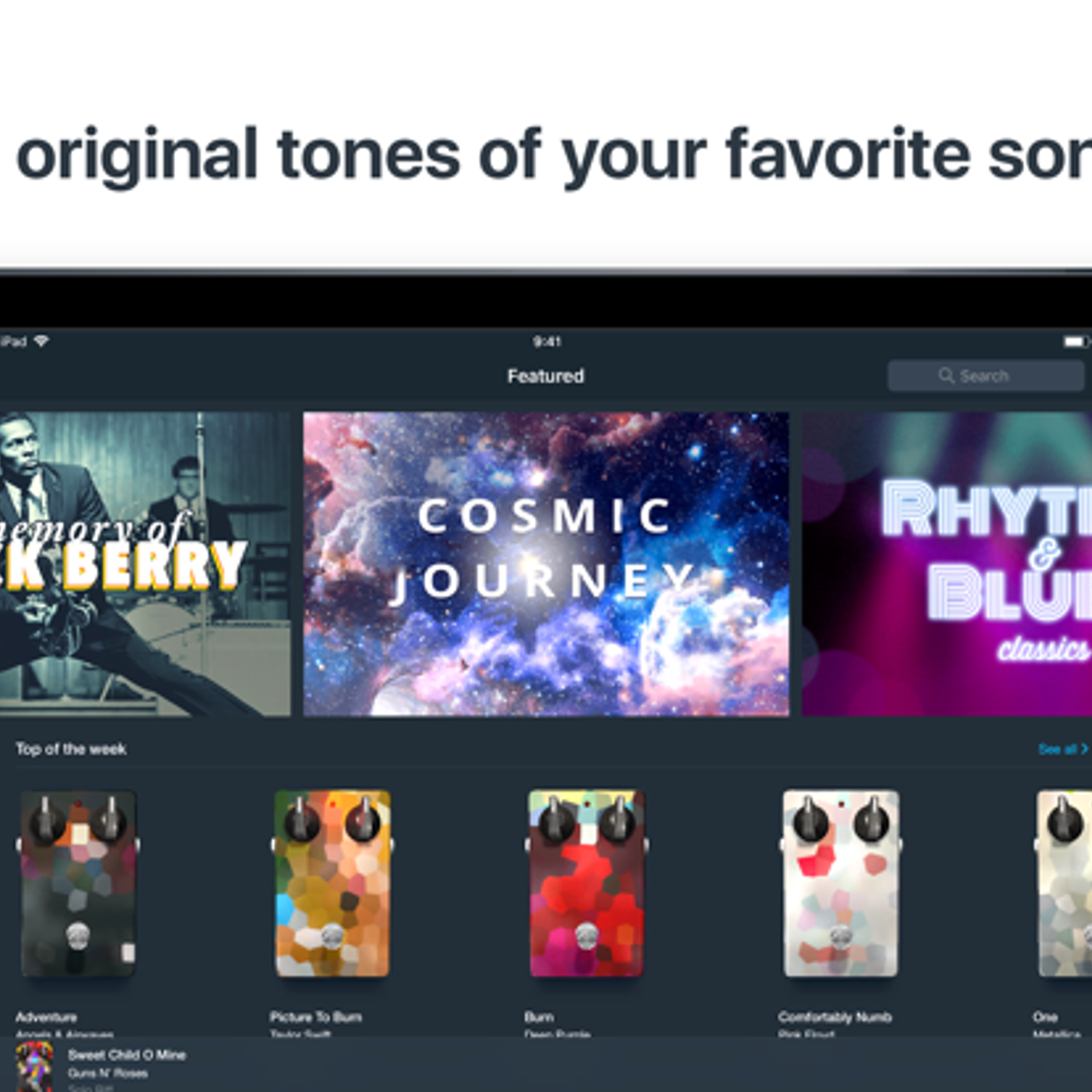Viewport: 1092px width, 1092px height.
Task: Select the Picture To Burn pedal
Action: [332, 884]
